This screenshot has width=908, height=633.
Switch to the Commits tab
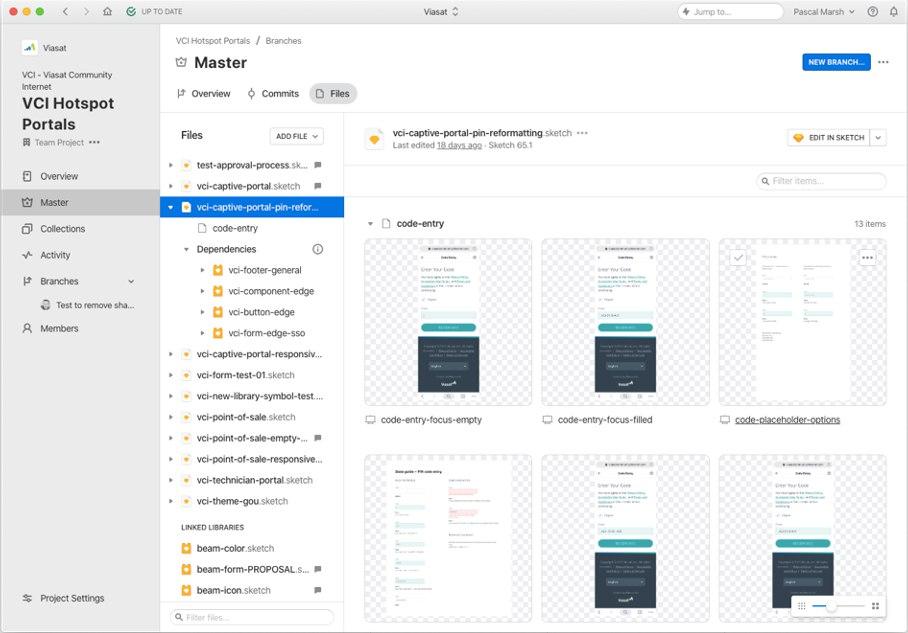[272, 94]
